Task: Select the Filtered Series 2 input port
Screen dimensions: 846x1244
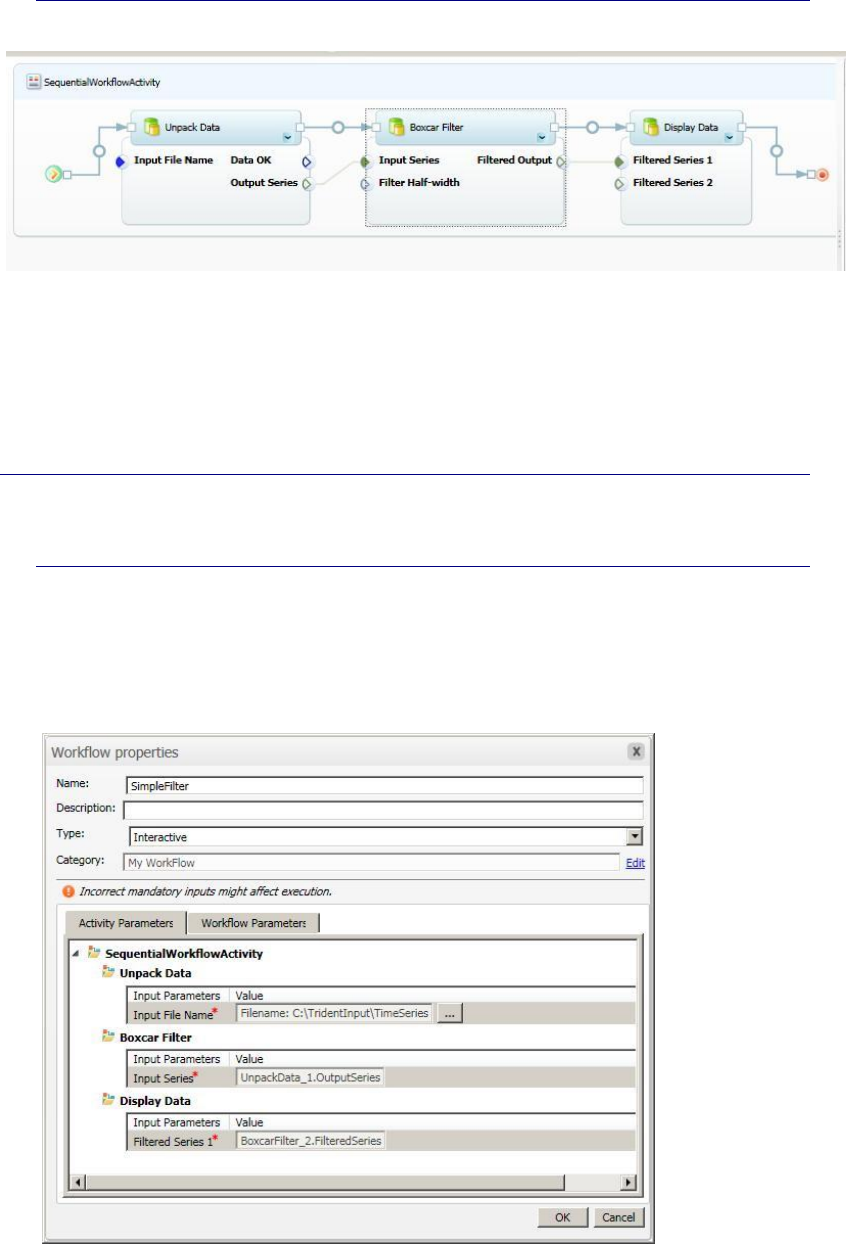Action: (620, 184)
